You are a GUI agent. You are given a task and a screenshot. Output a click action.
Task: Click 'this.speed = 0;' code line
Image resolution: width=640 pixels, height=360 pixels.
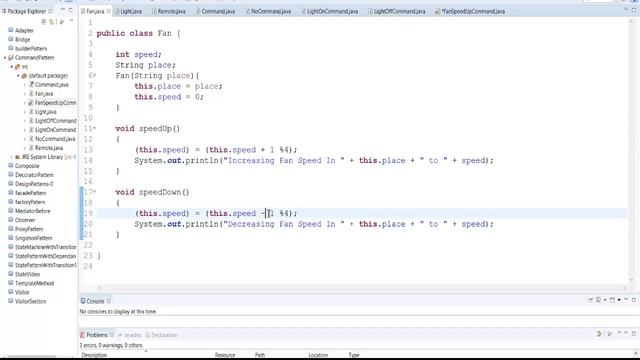pos(169,97)
